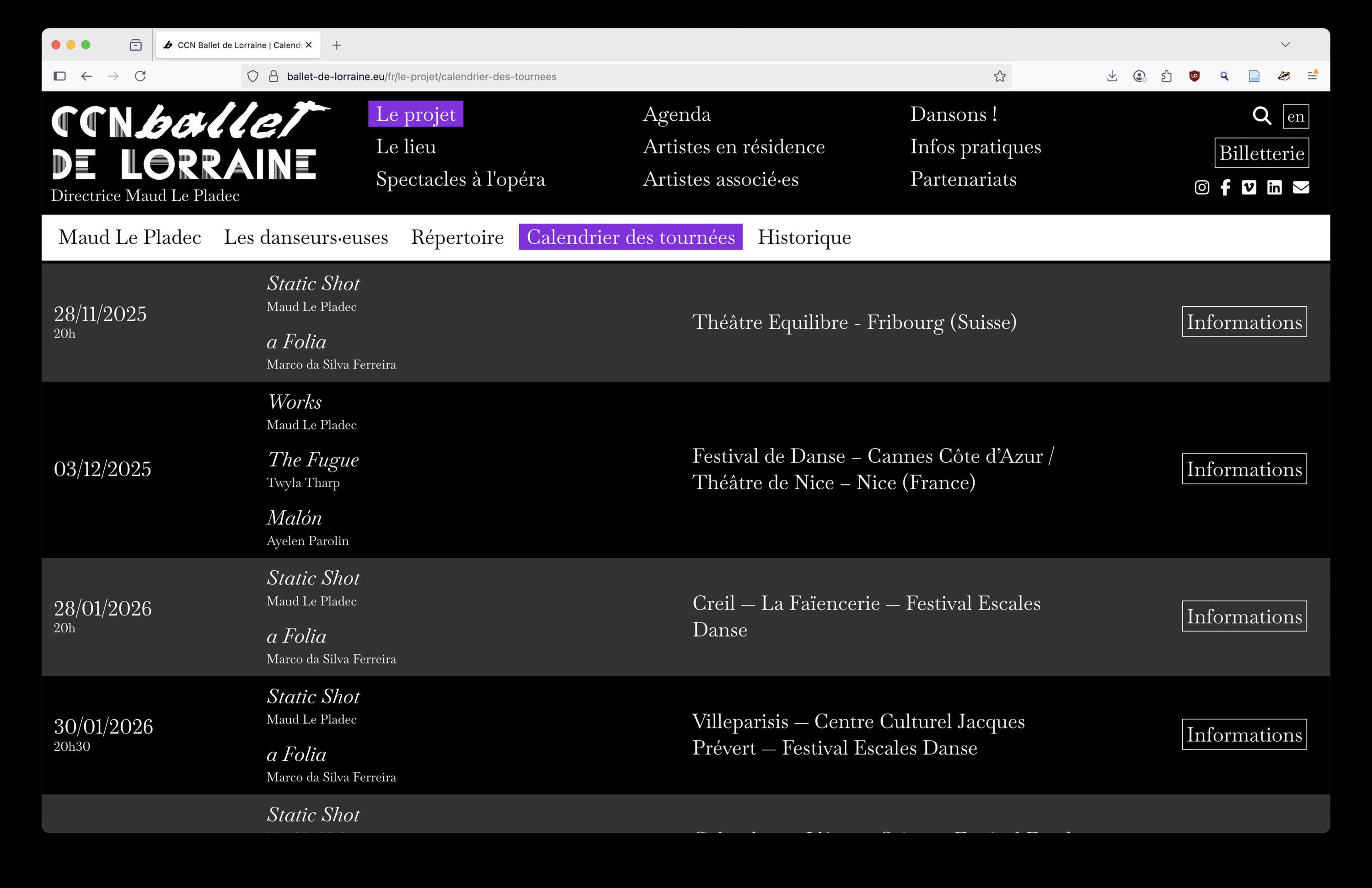
Task: Select the Historique tab
Action: (x=804, y=237)
